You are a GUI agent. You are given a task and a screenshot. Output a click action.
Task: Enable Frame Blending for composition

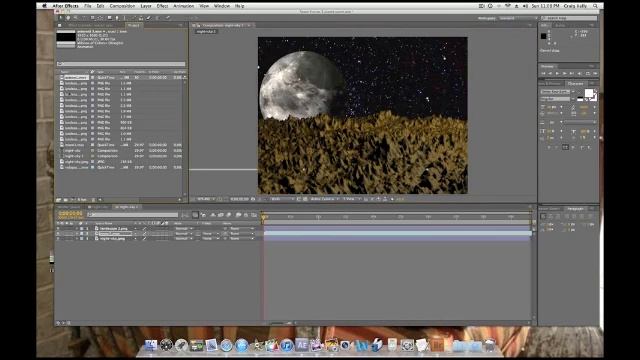pos(220,215)
